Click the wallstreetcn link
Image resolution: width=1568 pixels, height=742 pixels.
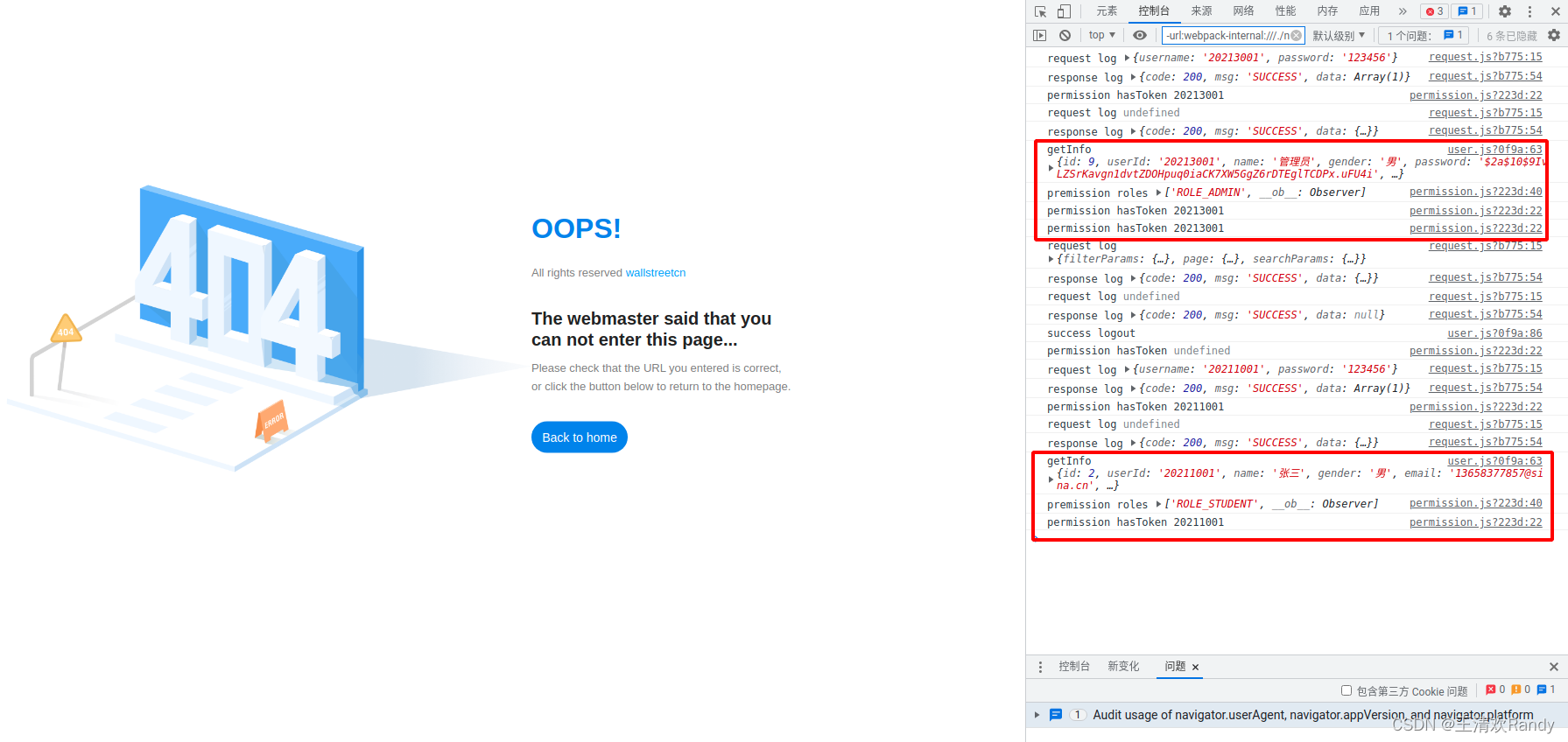tap(655, 273)
